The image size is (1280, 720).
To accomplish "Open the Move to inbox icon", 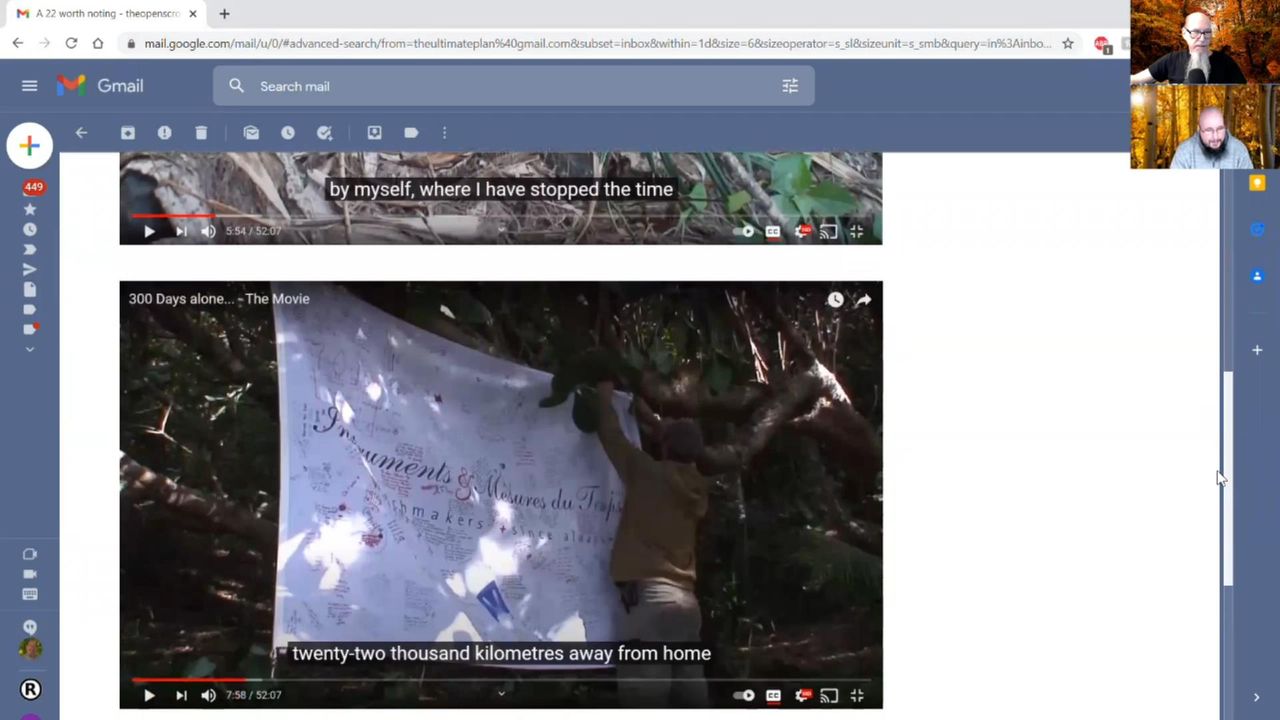I will [374, 133].
